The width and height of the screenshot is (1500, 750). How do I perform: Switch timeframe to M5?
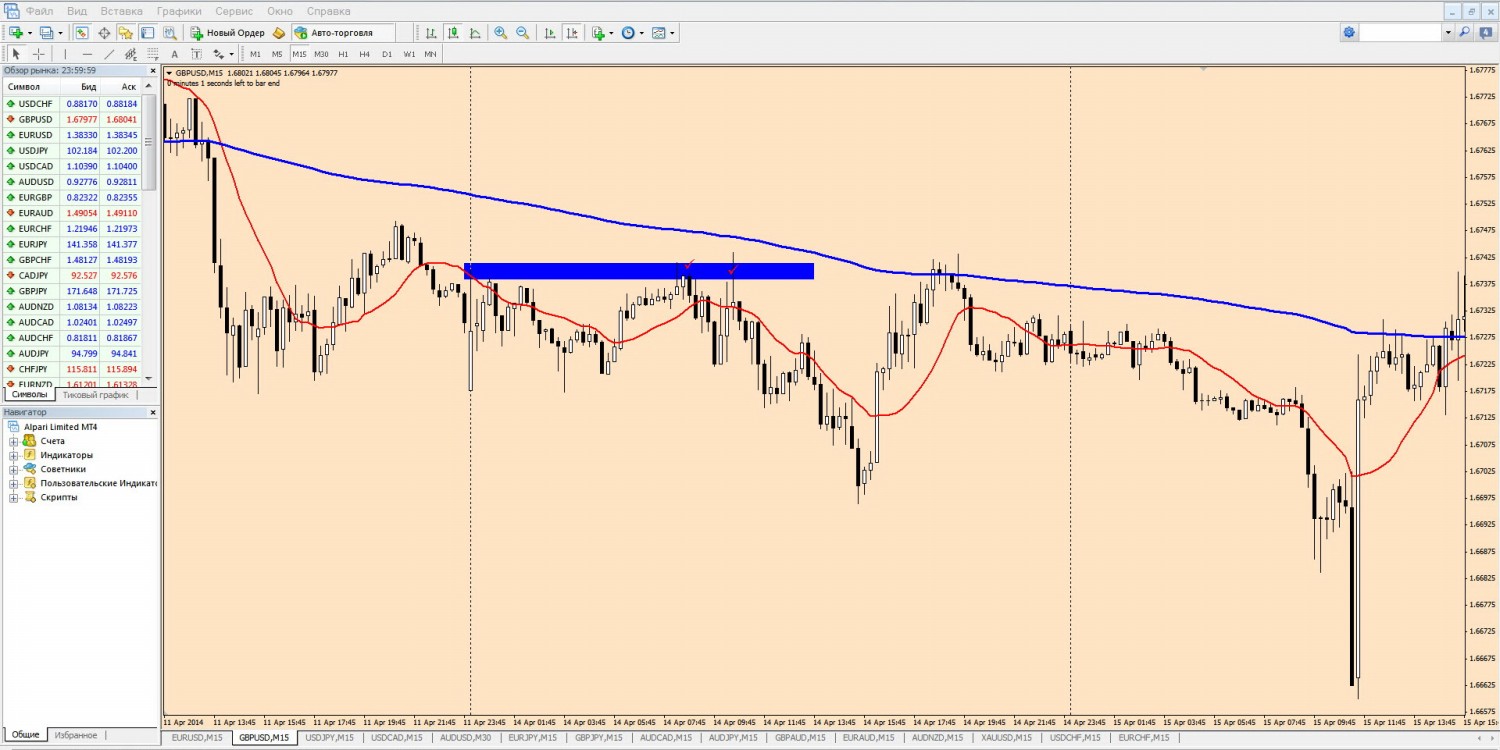[x=277, y=54]
